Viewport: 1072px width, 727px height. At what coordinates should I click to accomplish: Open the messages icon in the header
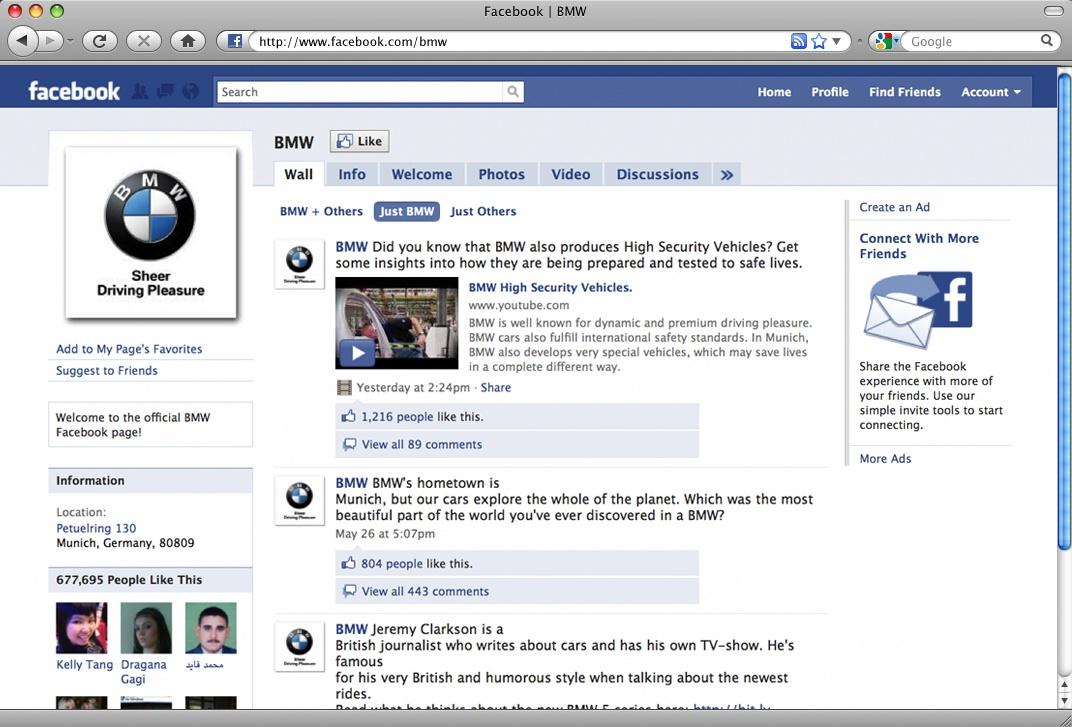(x=165, y=91)
